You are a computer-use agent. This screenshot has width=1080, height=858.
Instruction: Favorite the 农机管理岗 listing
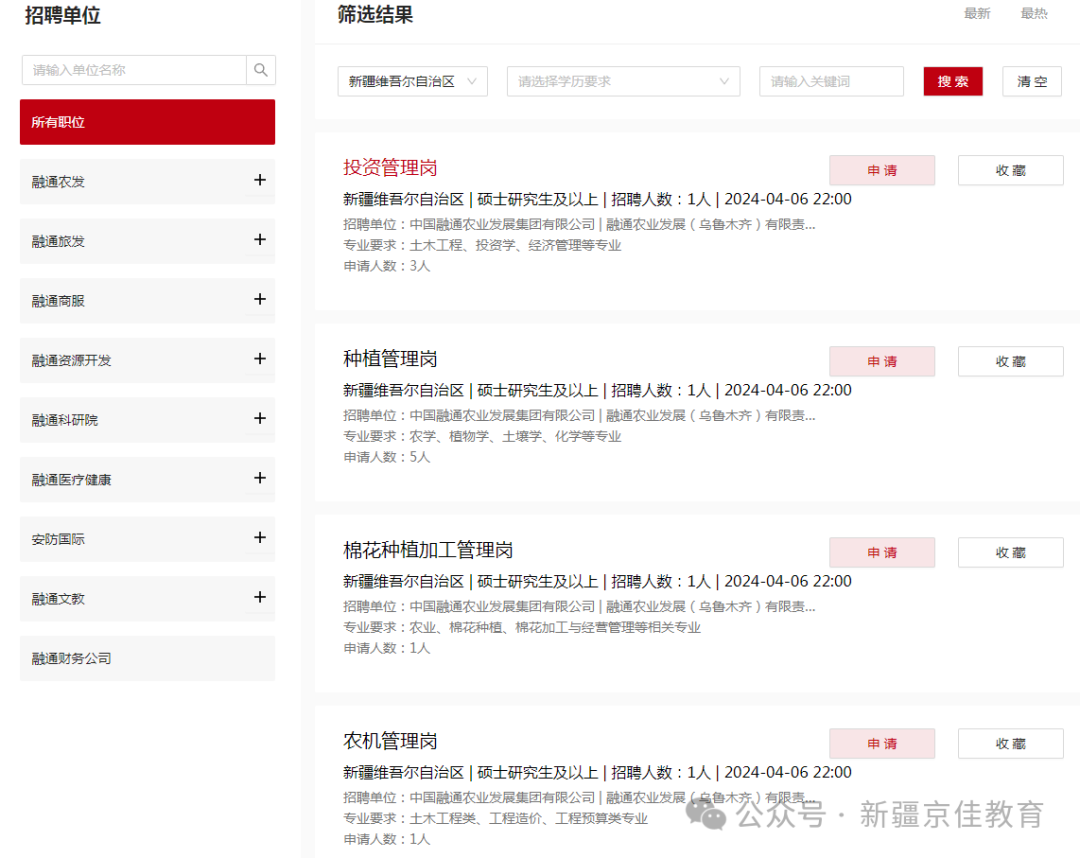tap(1010, 744)
